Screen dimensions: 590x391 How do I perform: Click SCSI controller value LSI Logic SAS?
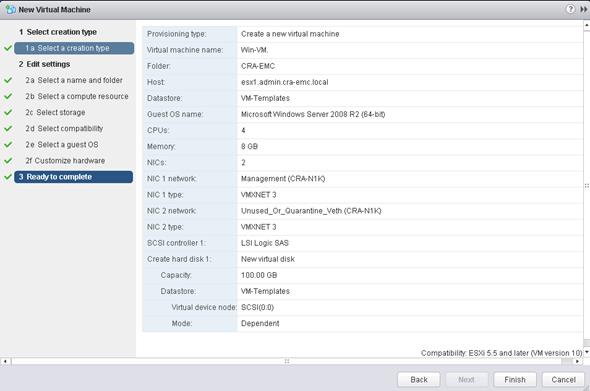coord(265,243)
